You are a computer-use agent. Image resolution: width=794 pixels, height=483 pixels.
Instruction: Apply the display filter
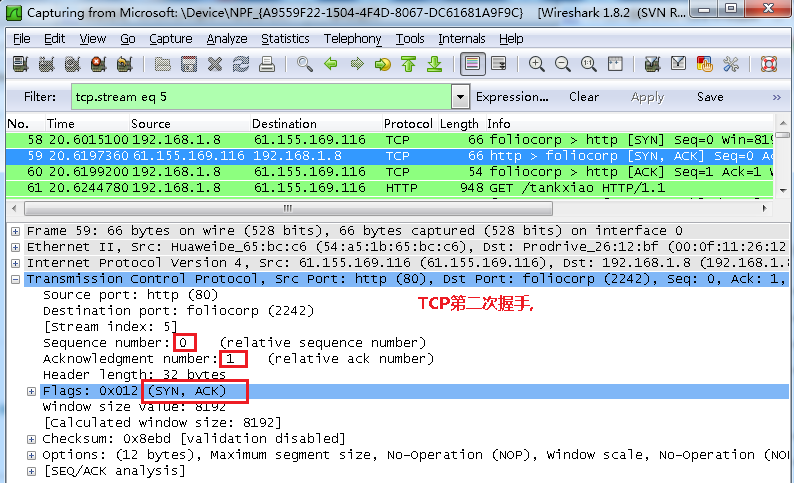pos(647,97)
